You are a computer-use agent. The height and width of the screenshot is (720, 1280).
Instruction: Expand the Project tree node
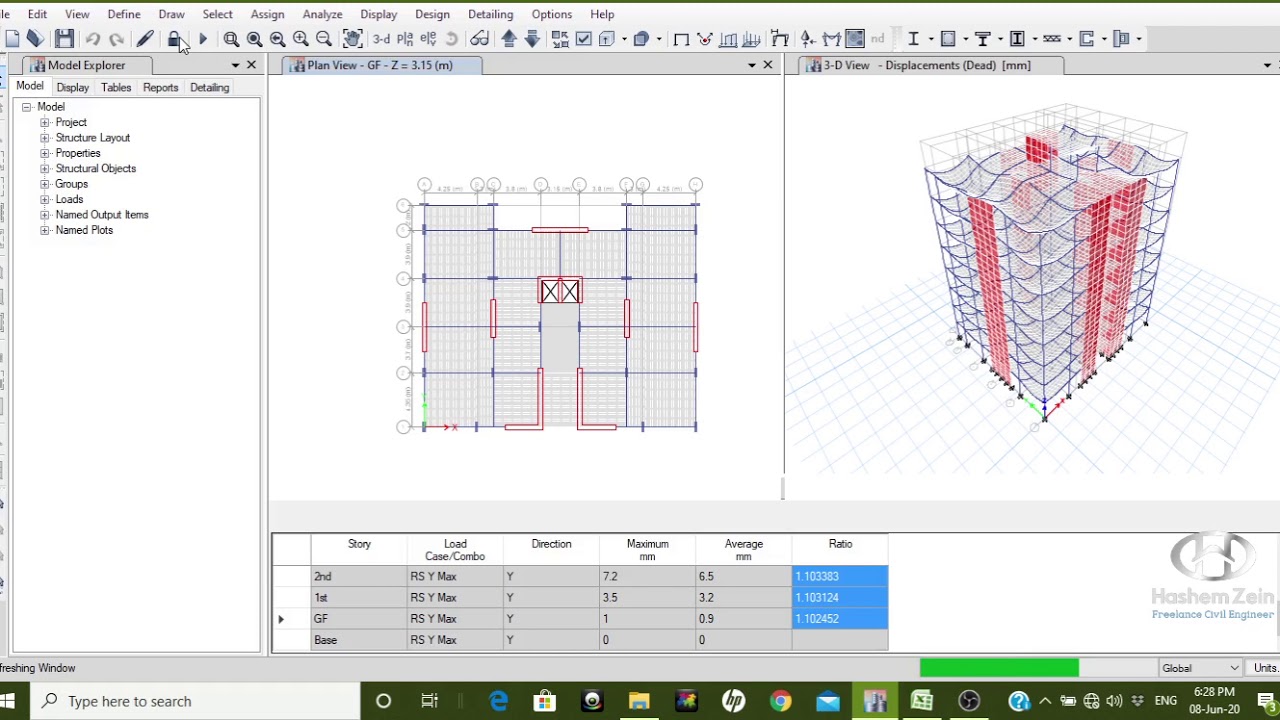(x=45, y=122)
